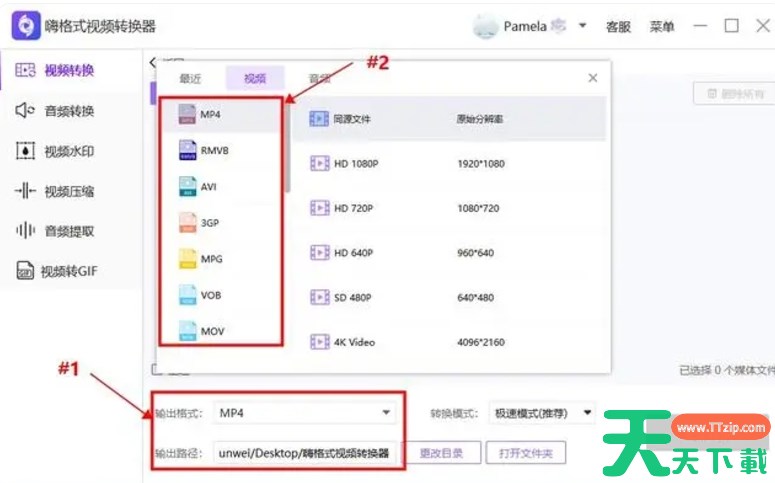Image resolution: width=775 pixels, height=483 pixels.
Task: Select the 4K Video preset
Action: [x=354, y=342]
